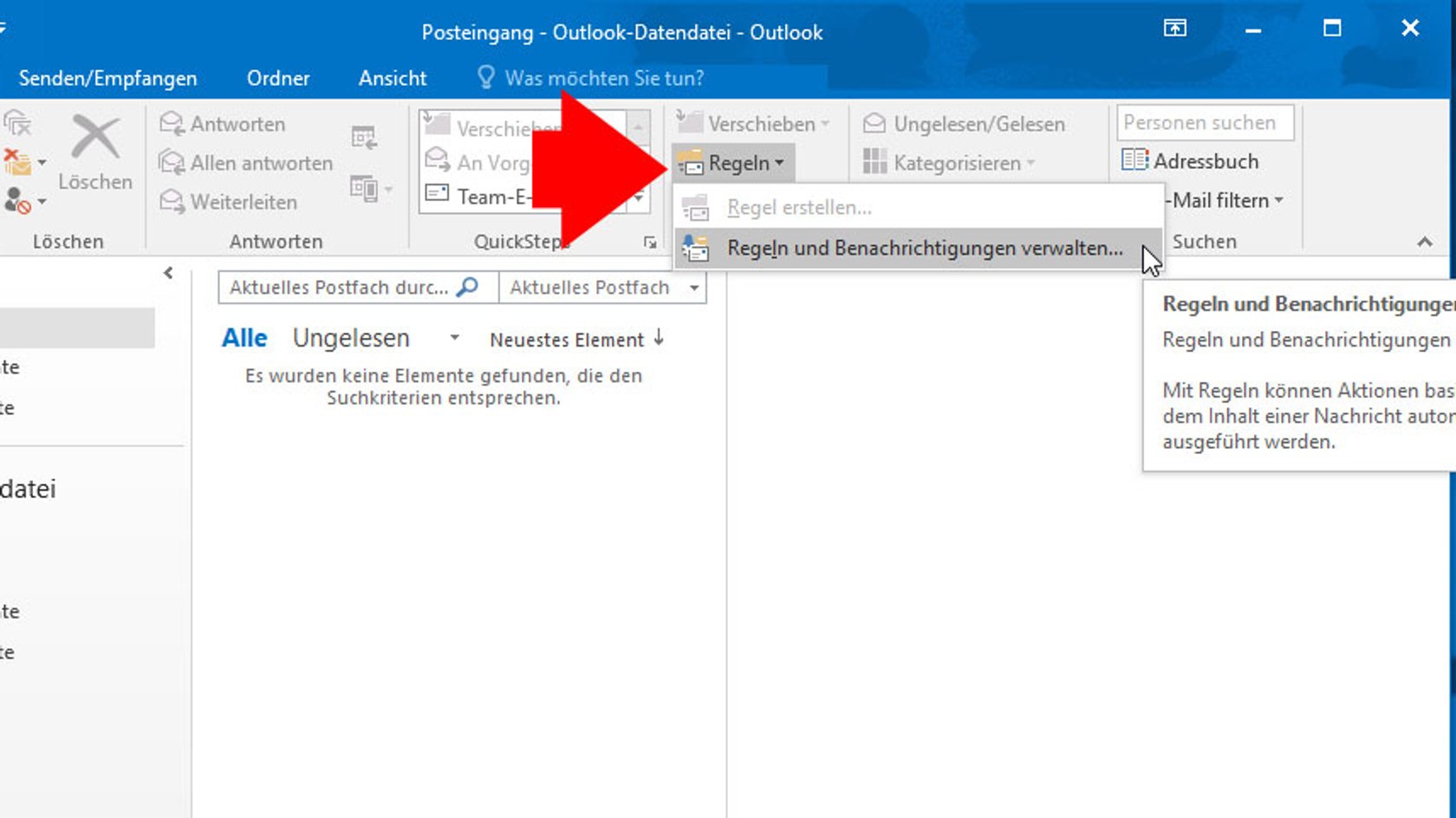Maximize the Outlook window
Screen dimensions: 1456x818
(1332, 29)
